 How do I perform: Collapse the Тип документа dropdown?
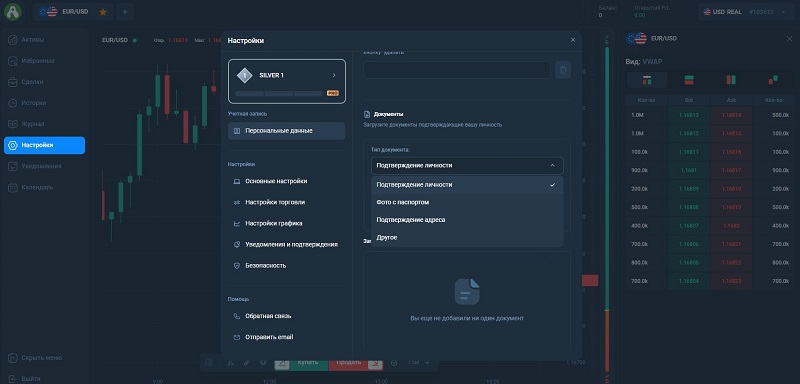(467, 165)
